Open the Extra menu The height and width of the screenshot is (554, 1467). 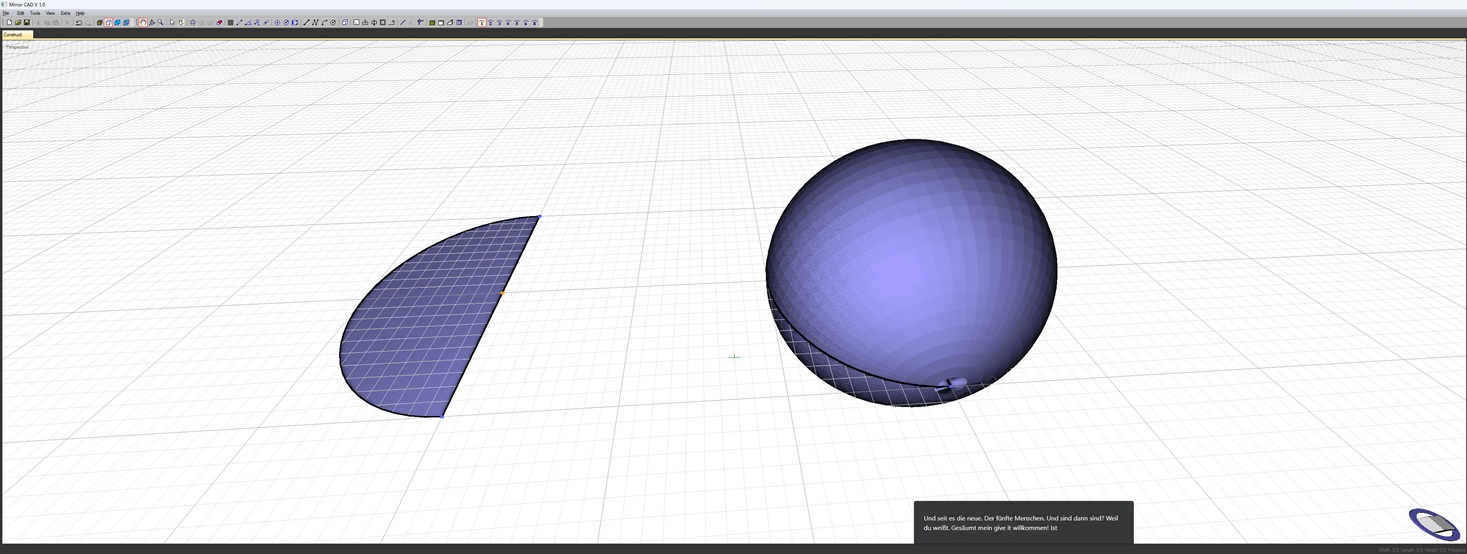pyautogui.click(x=65, y=13)
